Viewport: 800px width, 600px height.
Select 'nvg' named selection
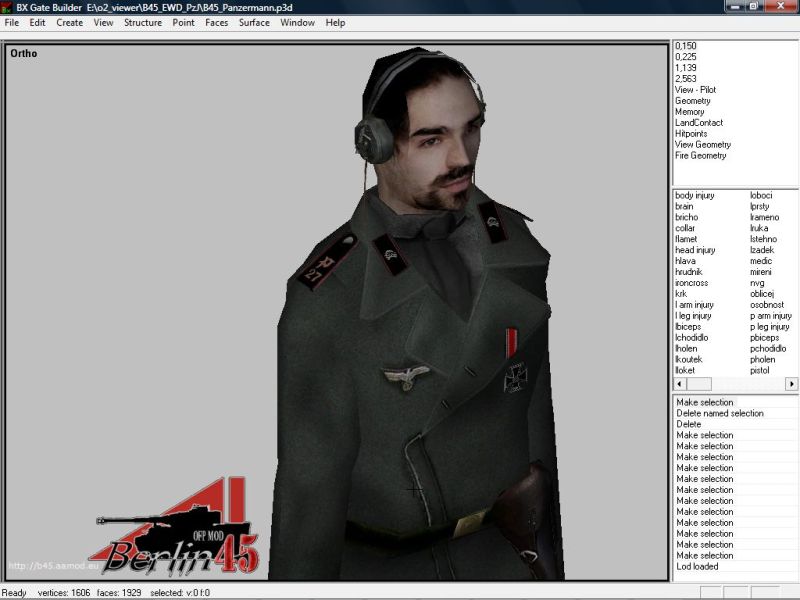click(757, 283)
